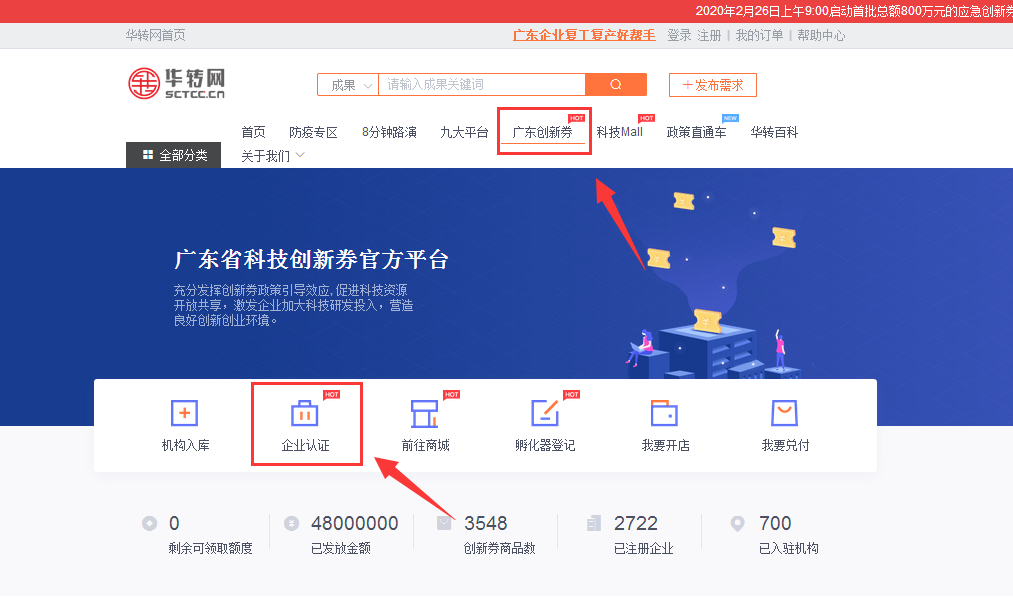Click the 华转网 logo

click(177, 83)
